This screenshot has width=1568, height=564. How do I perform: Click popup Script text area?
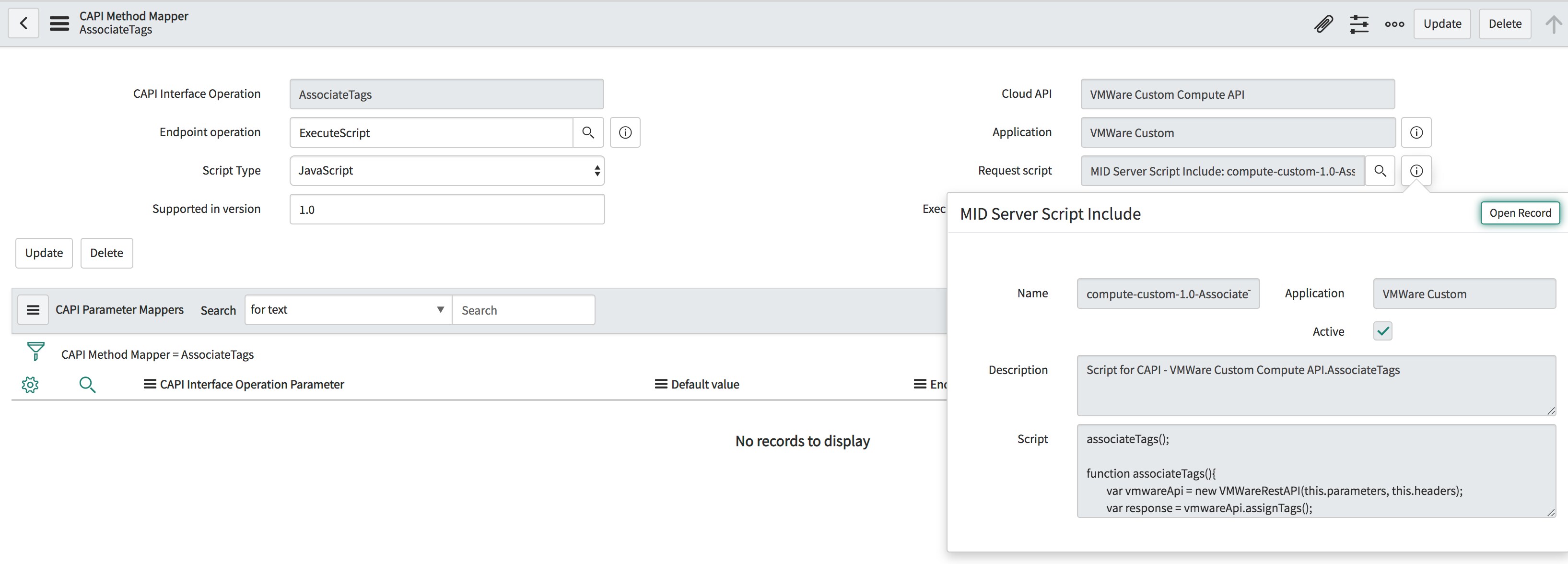(1316, 471)
